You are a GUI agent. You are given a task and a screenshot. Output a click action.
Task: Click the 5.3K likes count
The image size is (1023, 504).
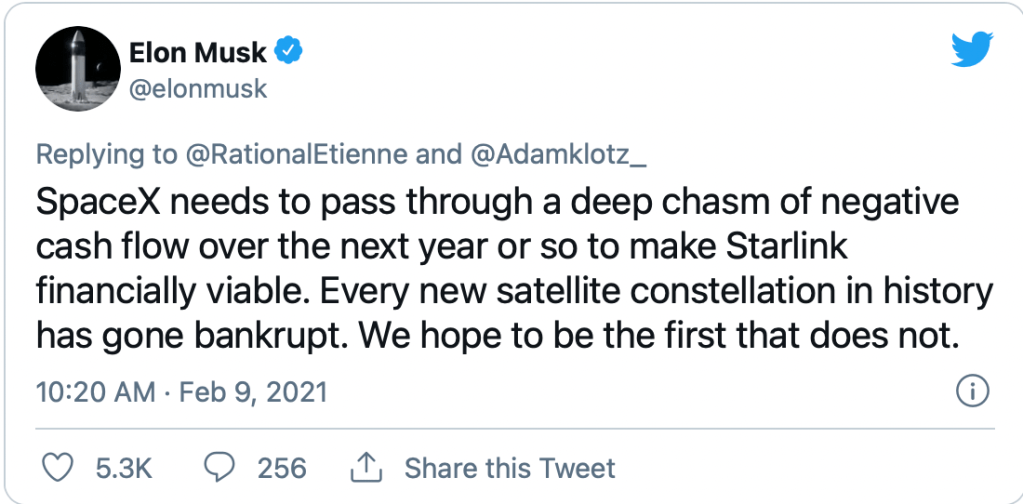pyautogui.click(x=121, y=467)
